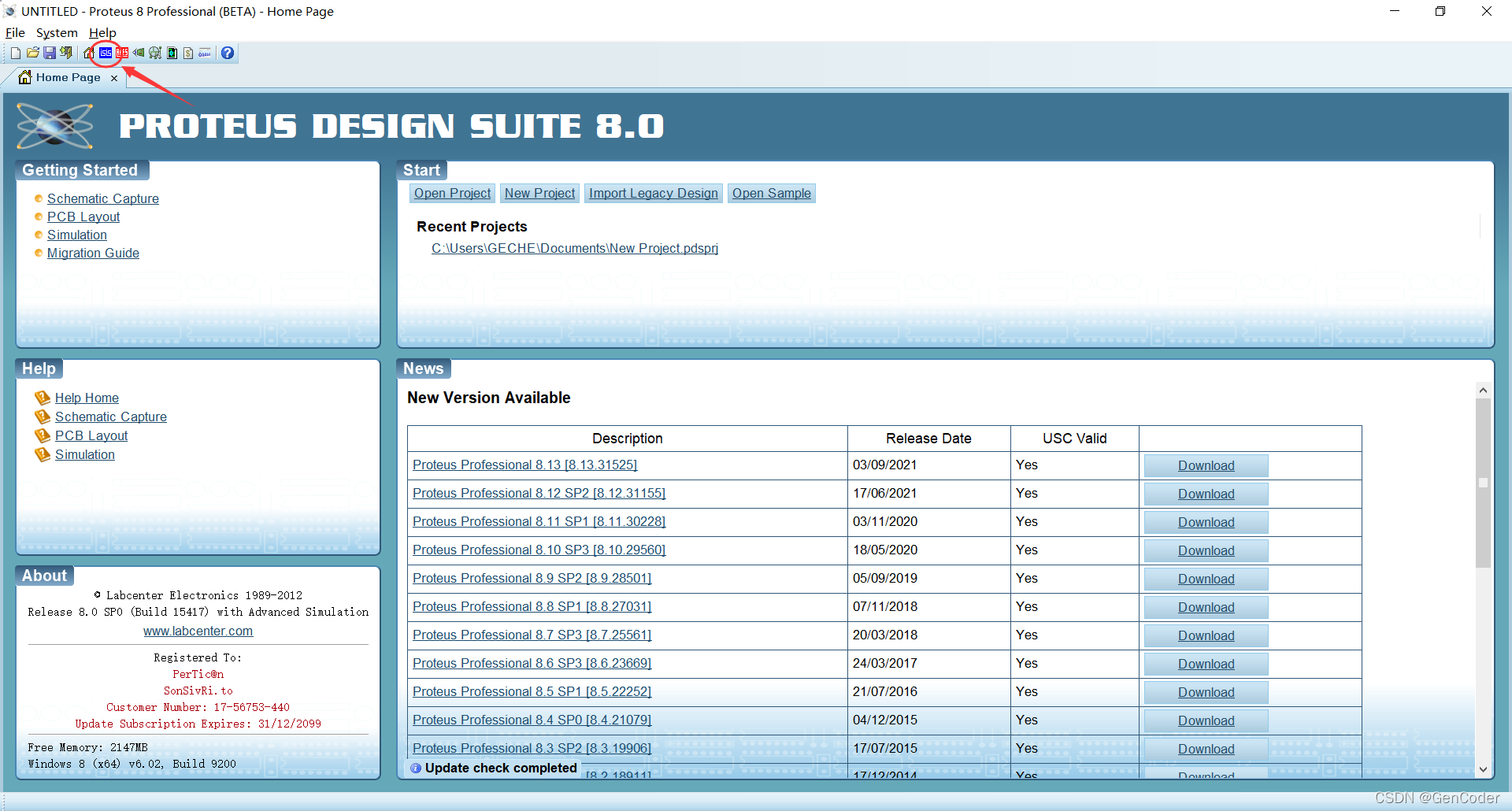Open Proteus Professional 8.9 SP2 link
Screen dimensions: 1512x811
(532, 578)
